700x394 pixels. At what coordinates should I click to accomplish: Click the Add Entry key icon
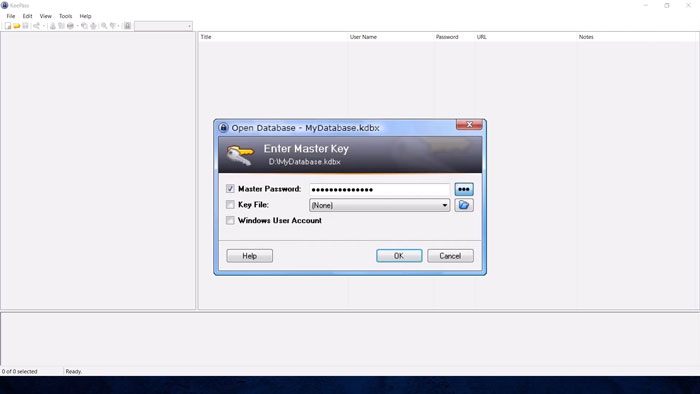[37, 26]
